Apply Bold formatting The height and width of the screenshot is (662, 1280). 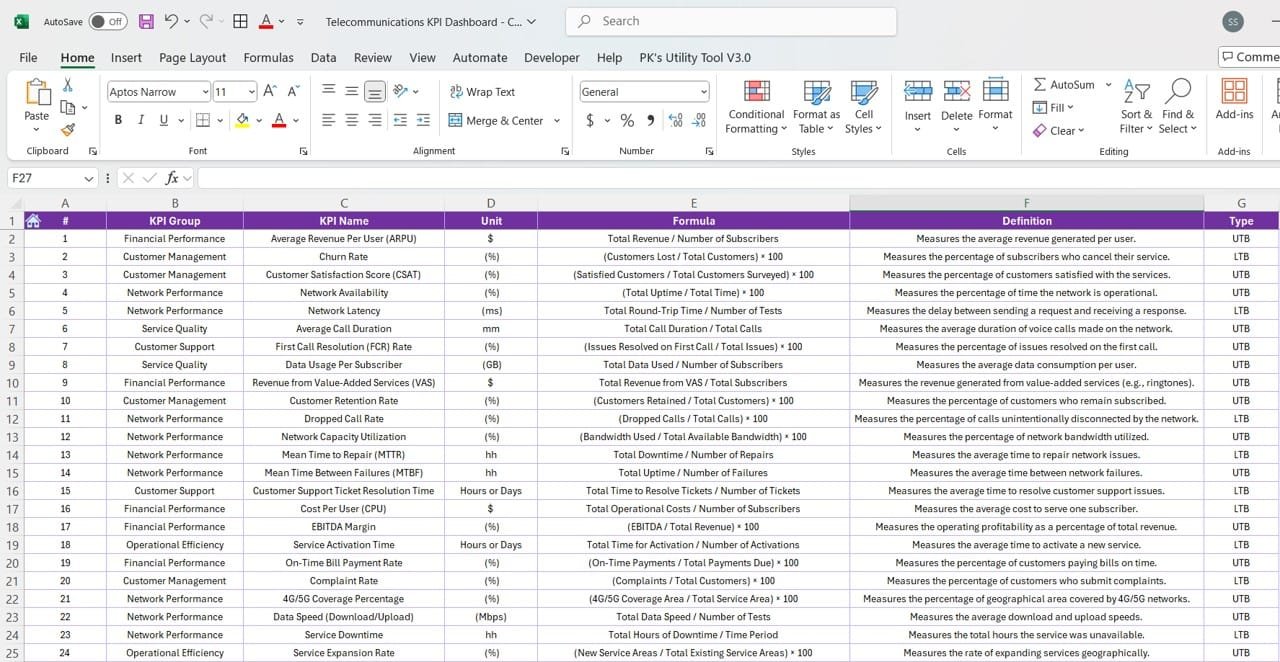click(118, 120)
